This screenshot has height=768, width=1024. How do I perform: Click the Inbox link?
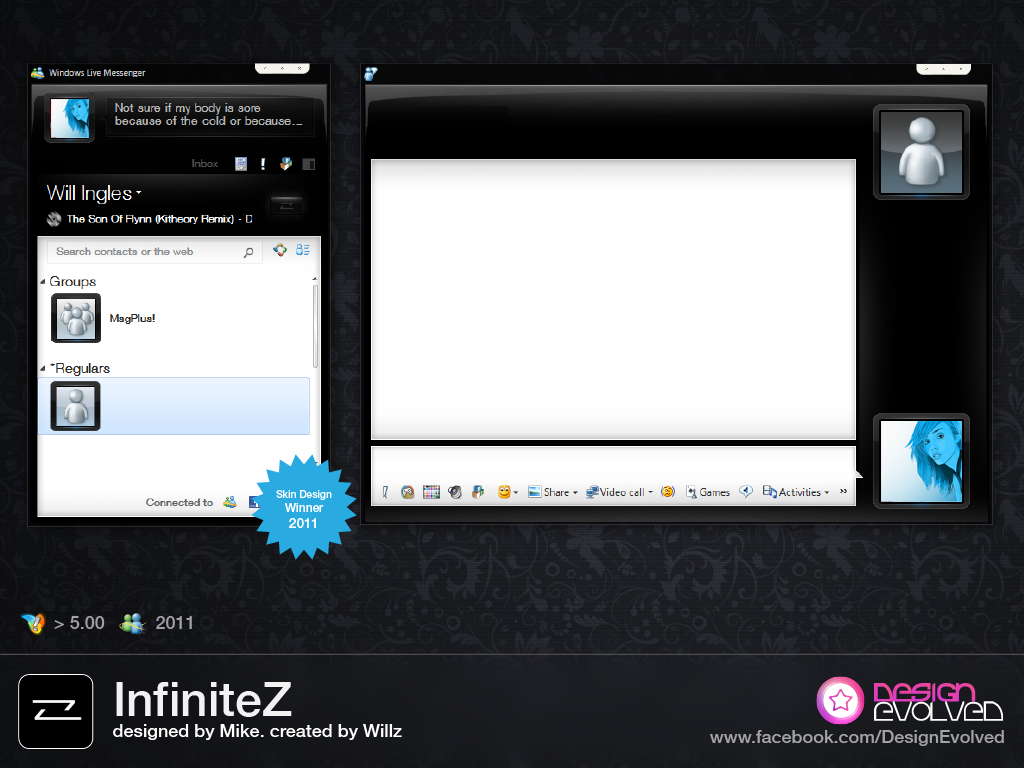point(205,164)
